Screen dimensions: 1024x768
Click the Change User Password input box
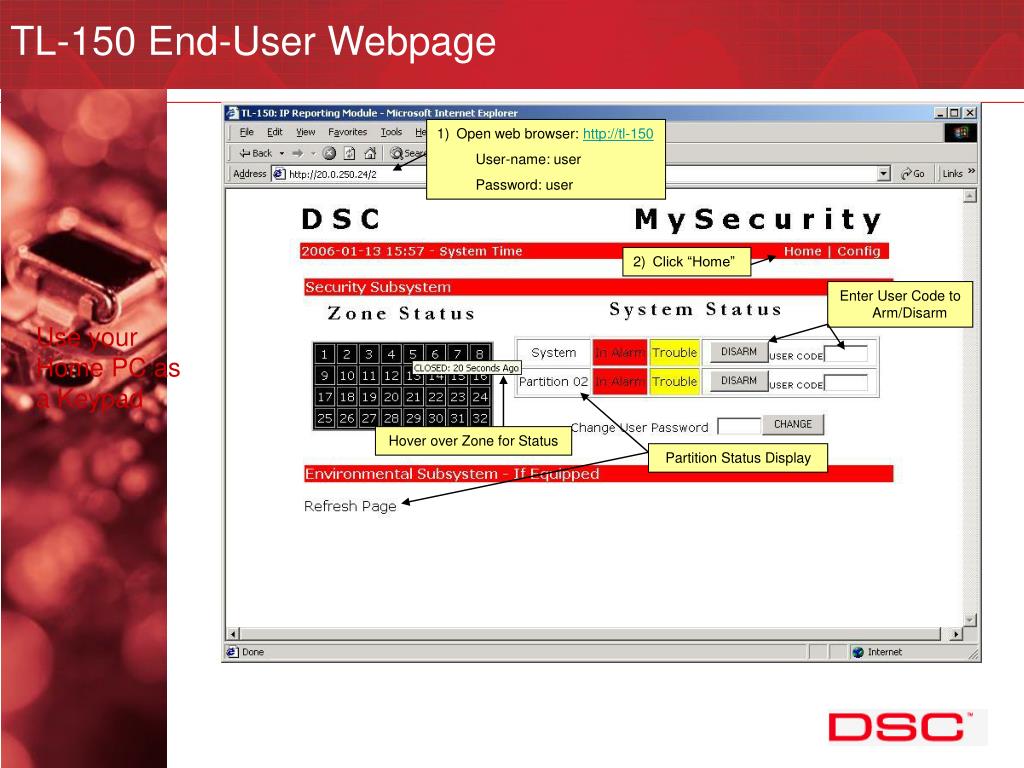(739, 426)
